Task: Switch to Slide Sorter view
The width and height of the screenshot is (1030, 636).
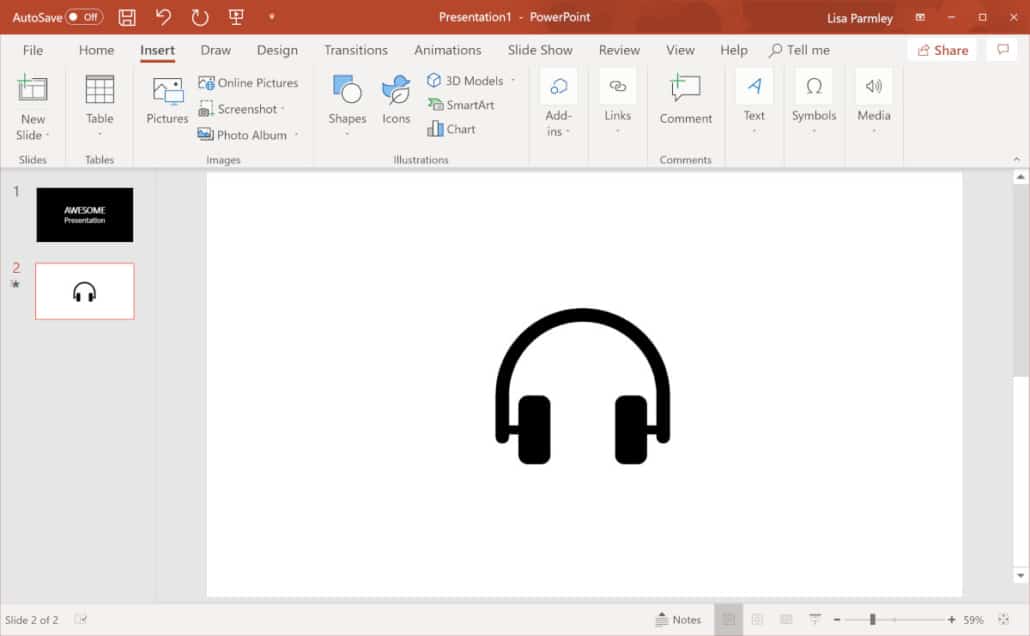Action: coord(758,619)
